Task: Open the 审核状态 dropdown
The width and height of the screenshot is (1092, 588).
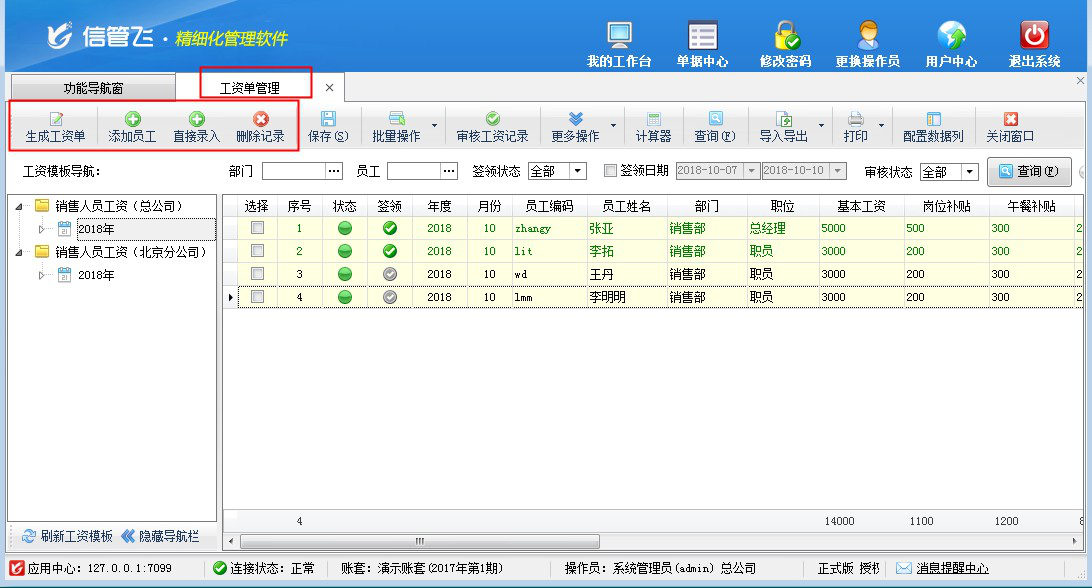Action: pos(969,172)
